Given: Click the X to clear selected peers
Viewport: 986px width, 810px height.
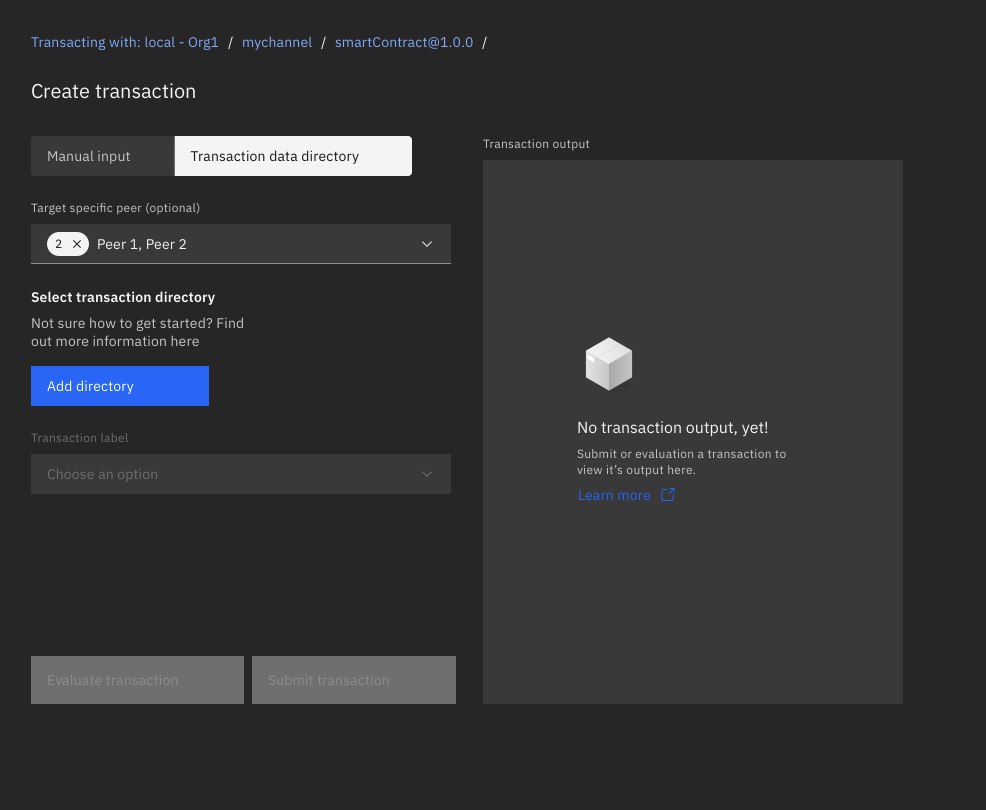Looking at the screenshot, I should pyautogui.click(x=76, y=243).
